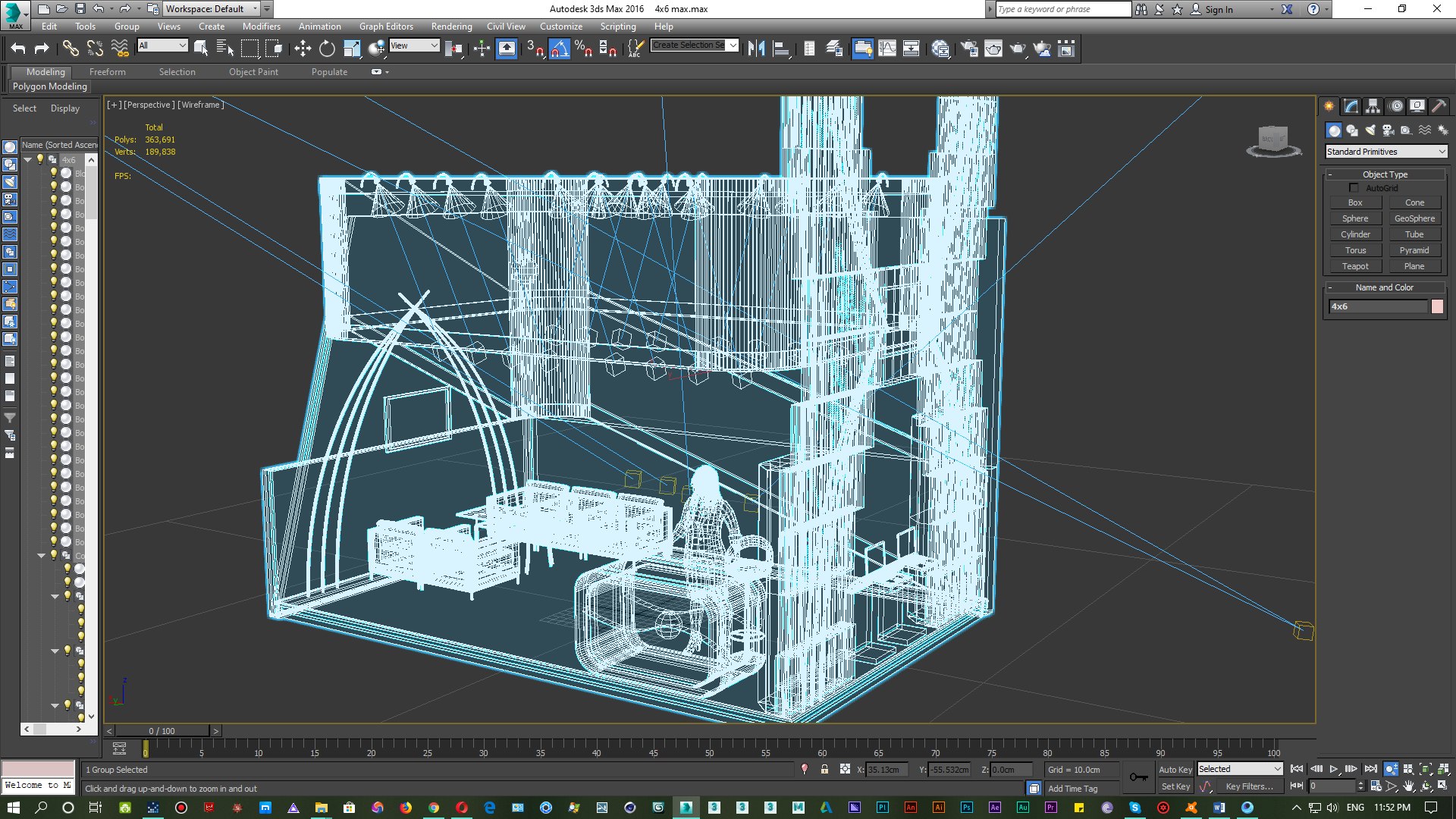Open the Material Editor
1456x819 pixels.
(940, 49)
